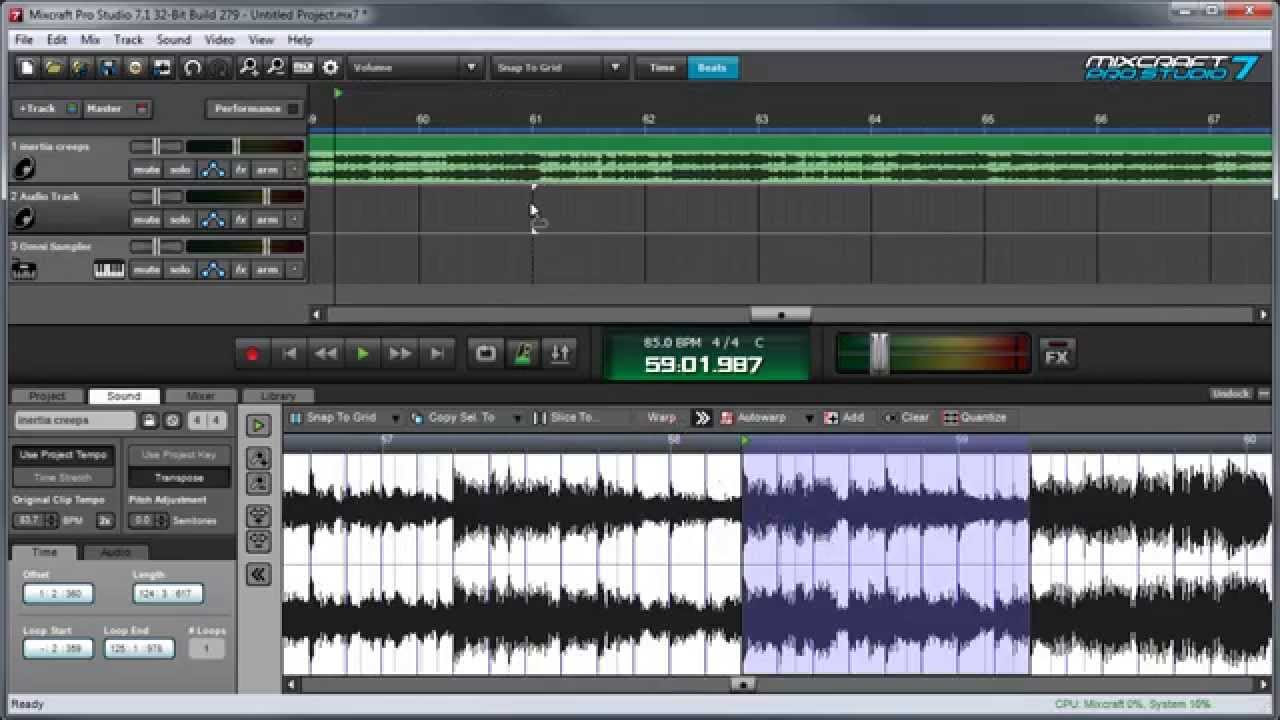Click the loop playback mode icon

tap(485, 354)
